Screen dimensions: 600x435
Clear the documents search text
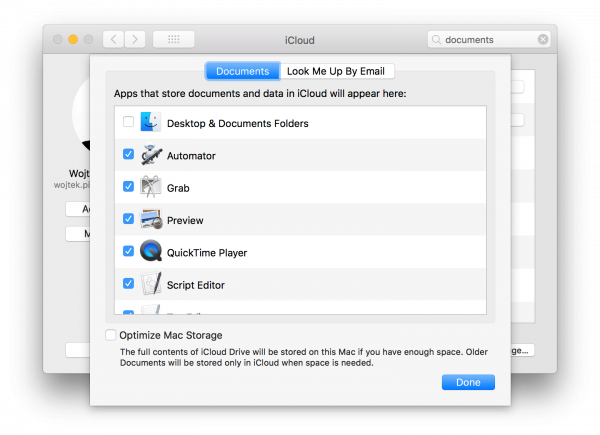543,39
